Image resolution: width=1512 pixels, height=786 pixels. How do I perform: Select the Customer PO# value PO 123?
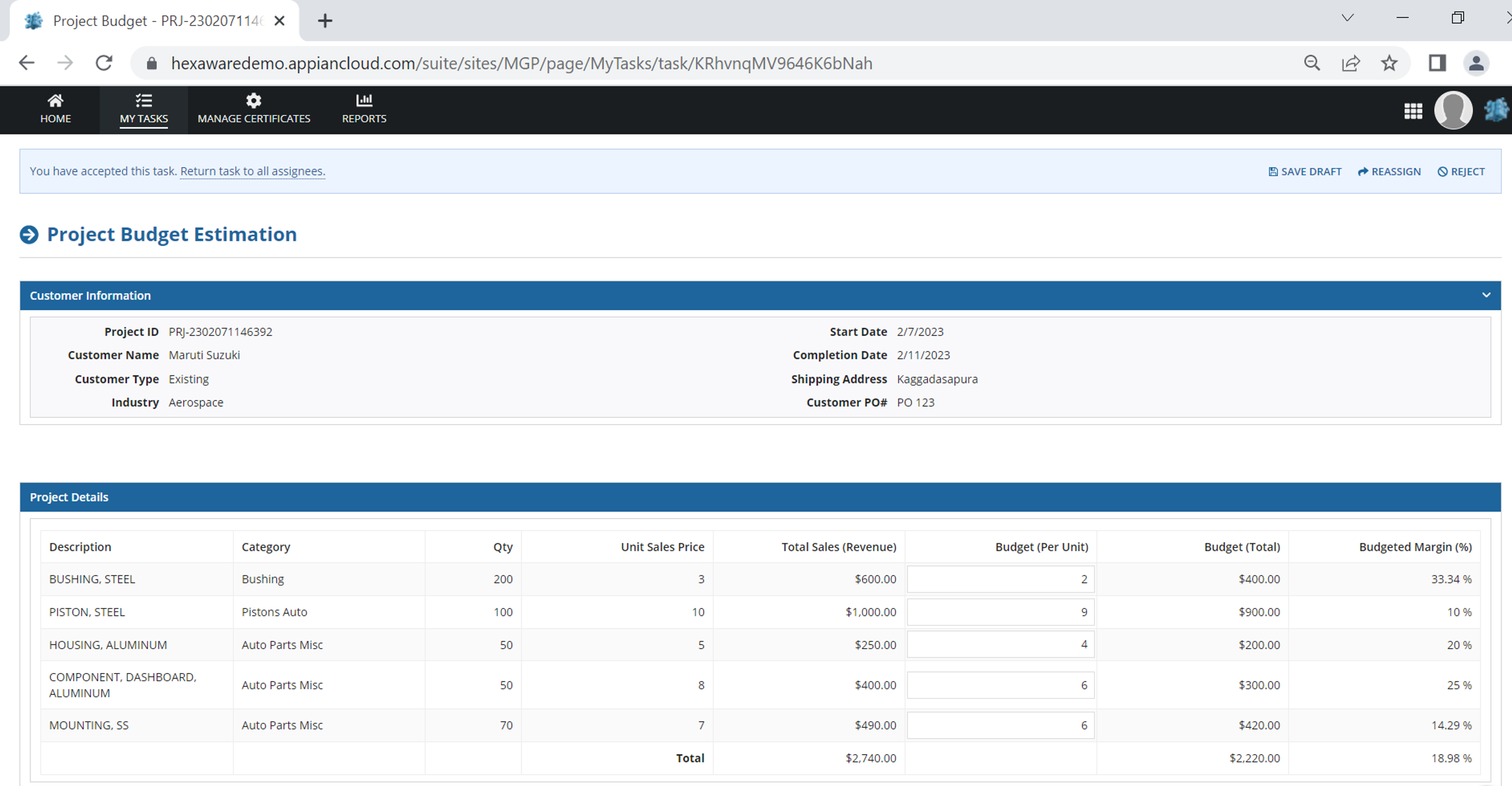[915, 402]
